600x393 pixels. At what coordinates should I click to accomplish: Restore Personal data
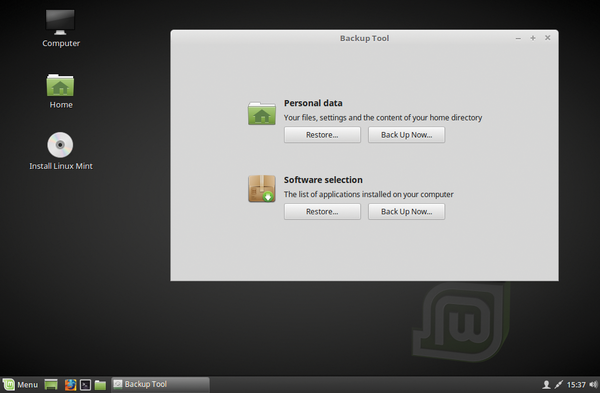322,135
